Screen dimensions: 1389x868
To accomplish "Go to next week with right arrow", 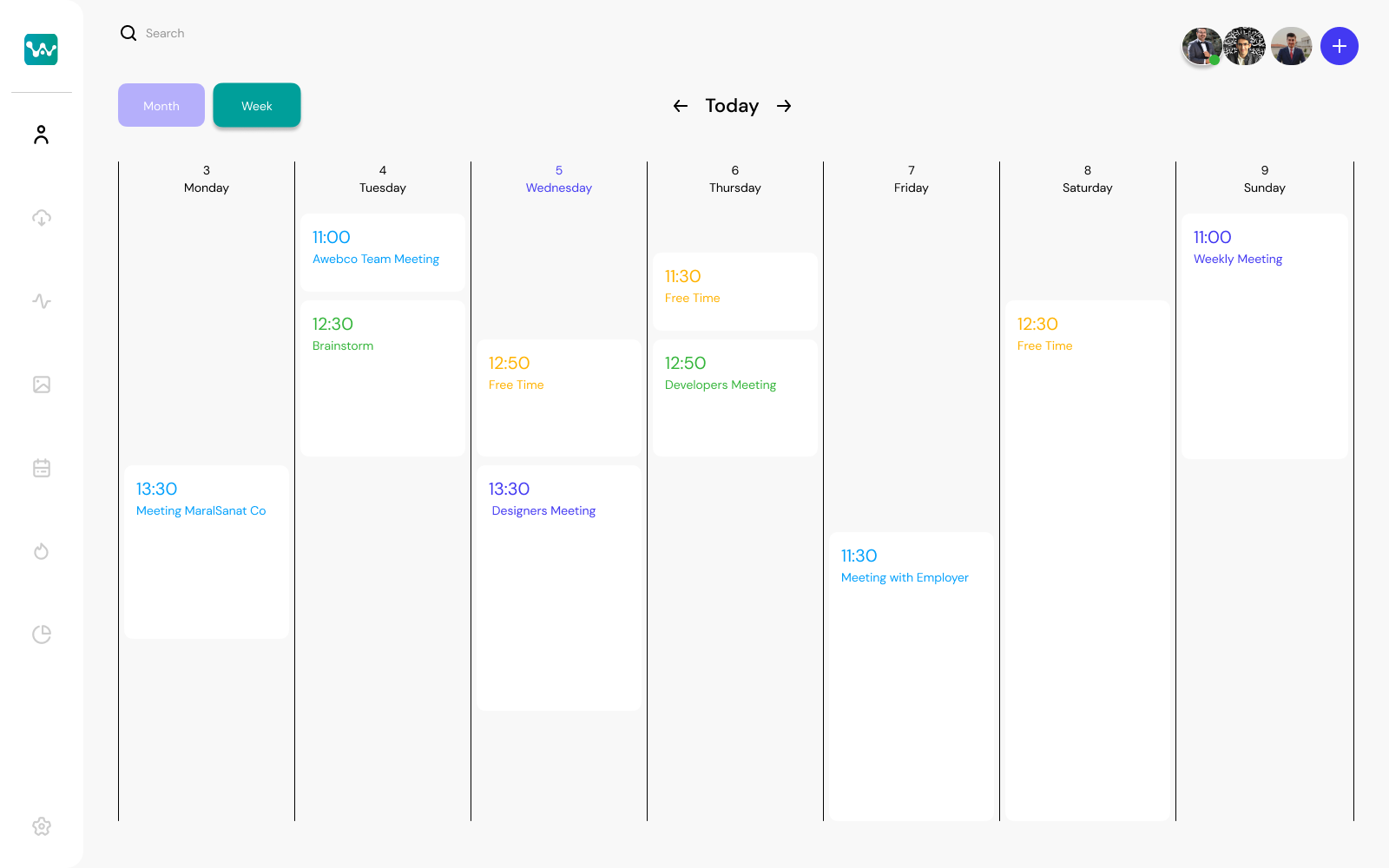I will [x=784, y=106].
